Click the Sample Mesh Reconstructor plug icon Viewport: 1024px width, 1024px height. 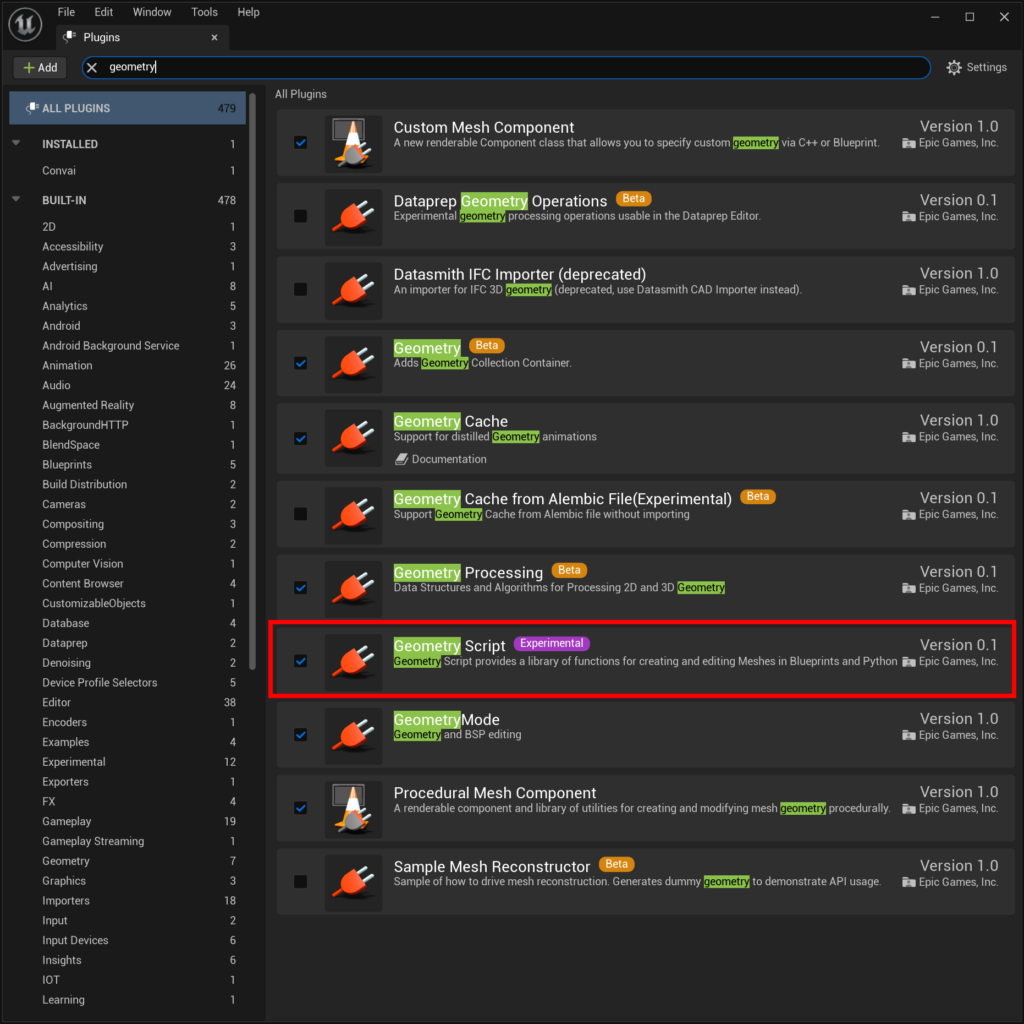(x=353, y=882)
